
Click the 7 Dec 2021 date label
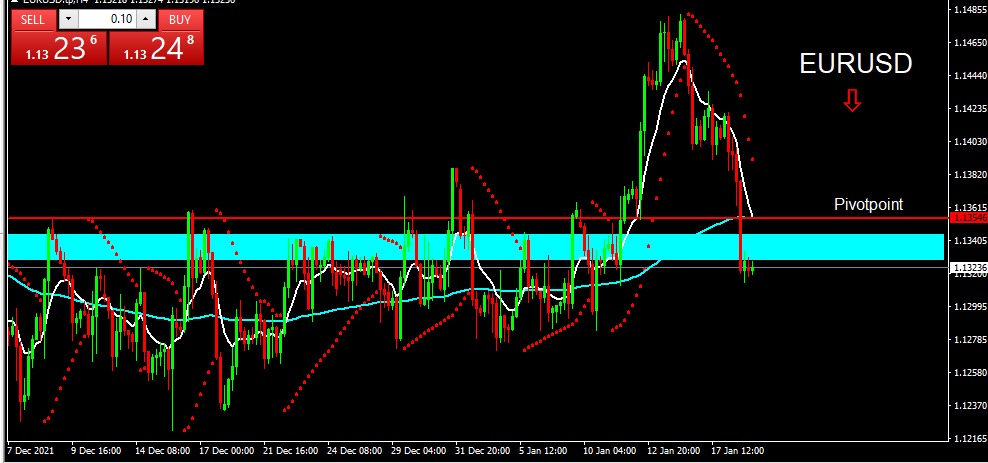pyautogui.click(x=30, y=451)
